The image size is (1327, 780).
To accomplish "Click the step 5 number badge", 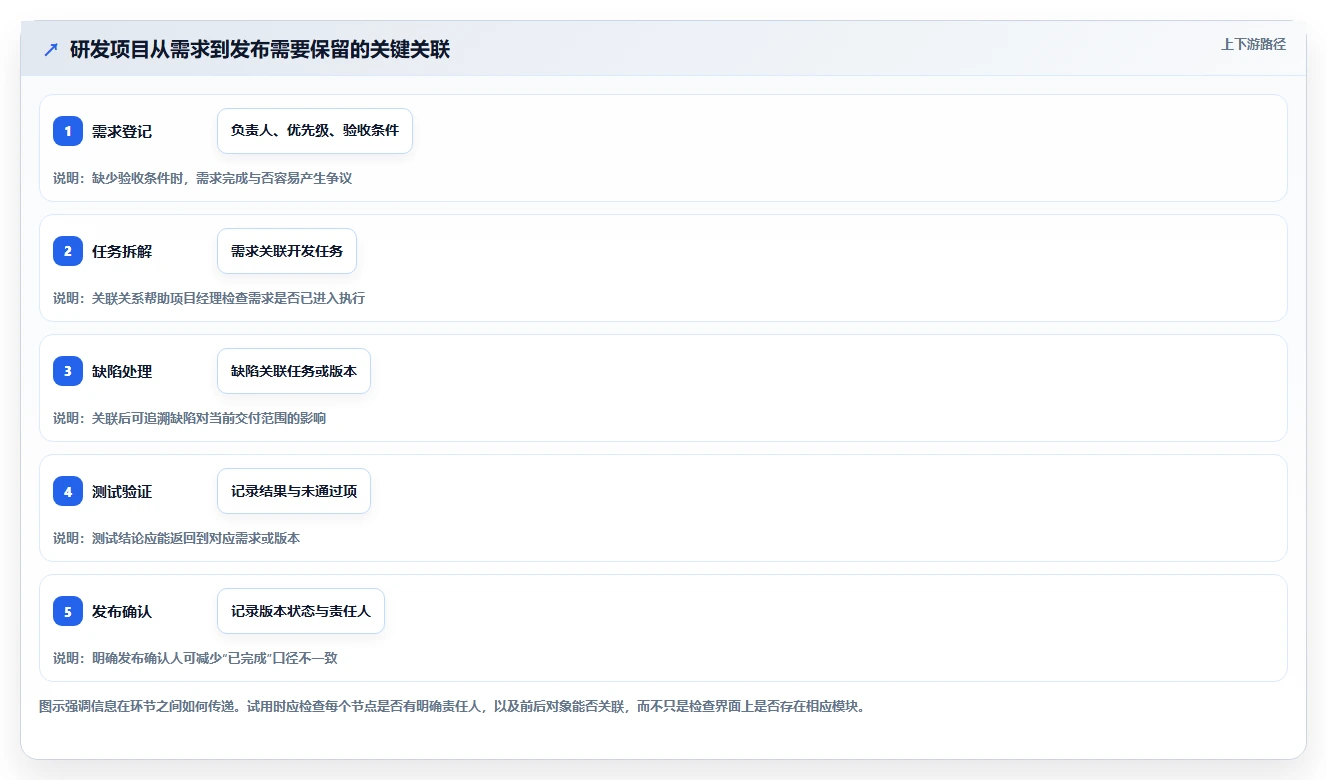I will coord(68,611).
